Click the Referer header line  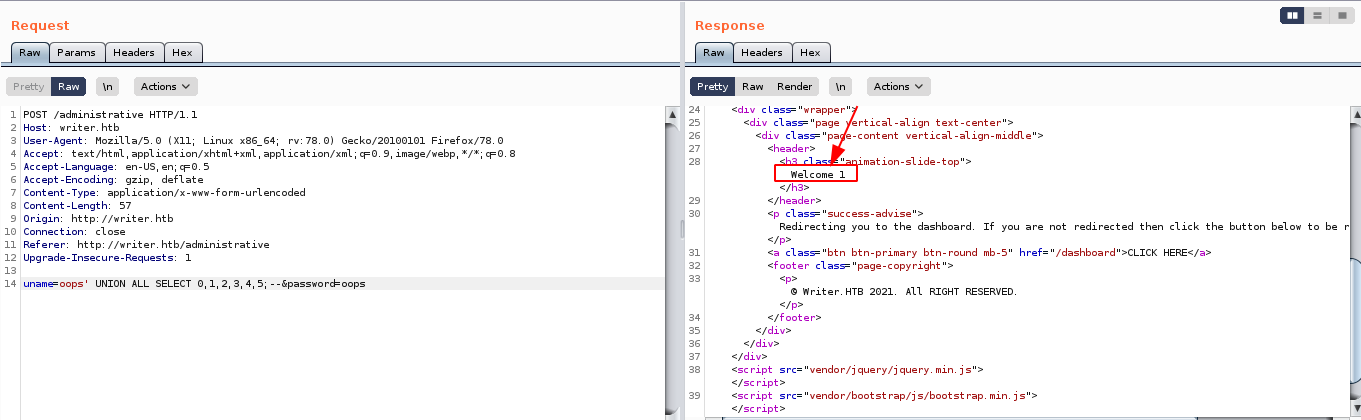146,244
